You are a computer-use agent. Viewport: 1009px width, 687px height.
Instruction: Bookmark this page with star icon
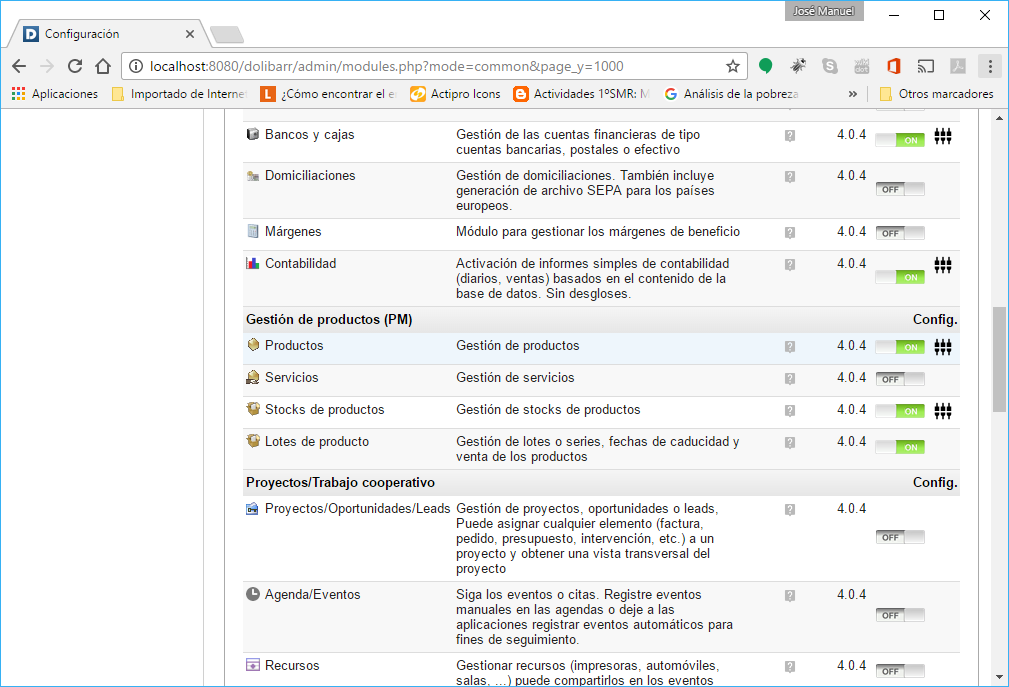(x=733, y=66)
